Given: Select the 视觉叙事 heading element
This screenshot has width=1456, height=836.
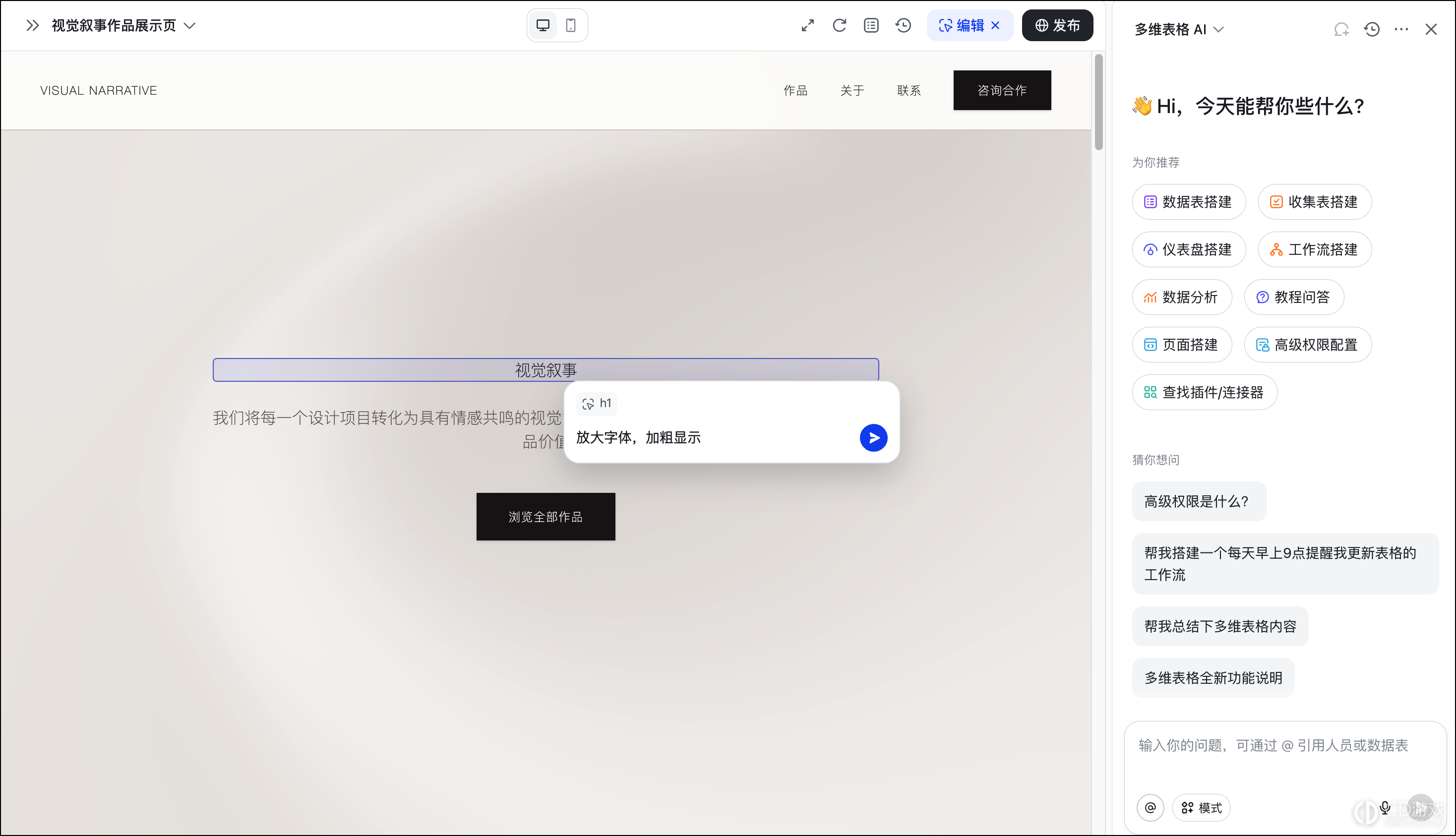Looking at the screenshot, I should coord(546,370).
